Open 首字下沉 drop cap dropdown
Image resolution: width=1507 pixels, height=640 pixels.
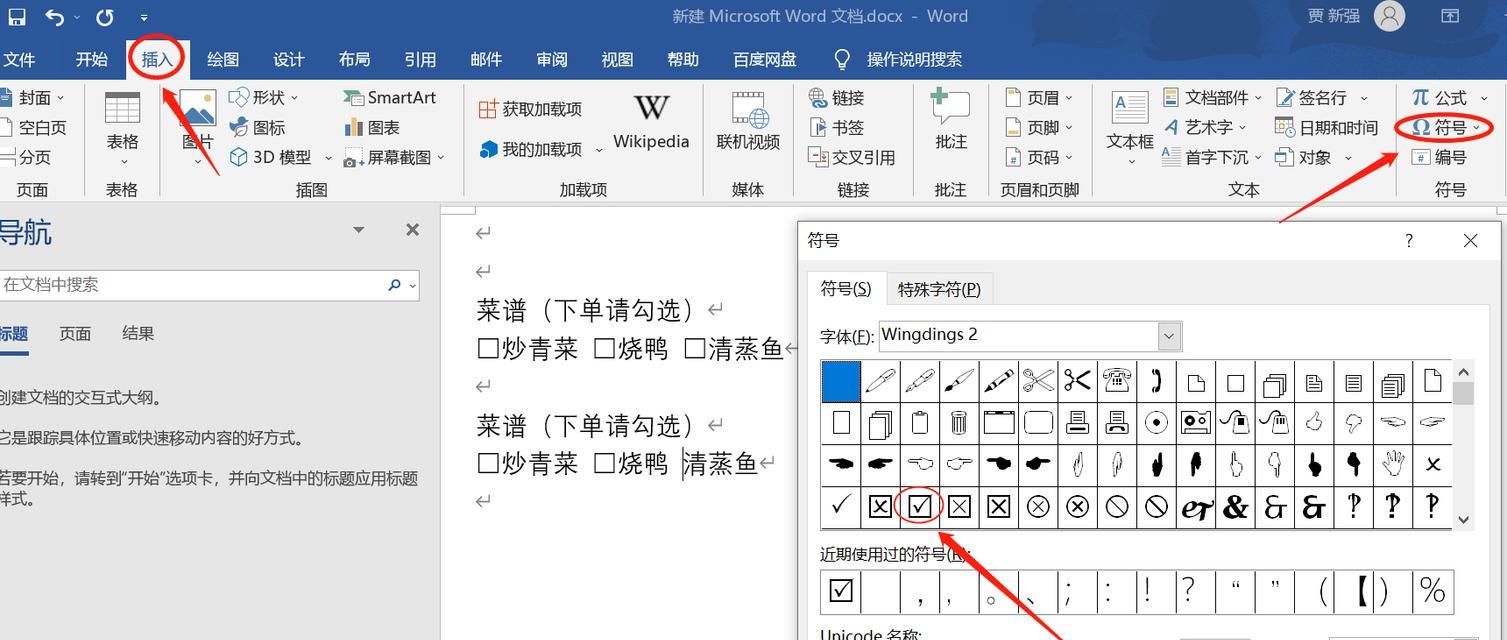tap(1213, 158)
